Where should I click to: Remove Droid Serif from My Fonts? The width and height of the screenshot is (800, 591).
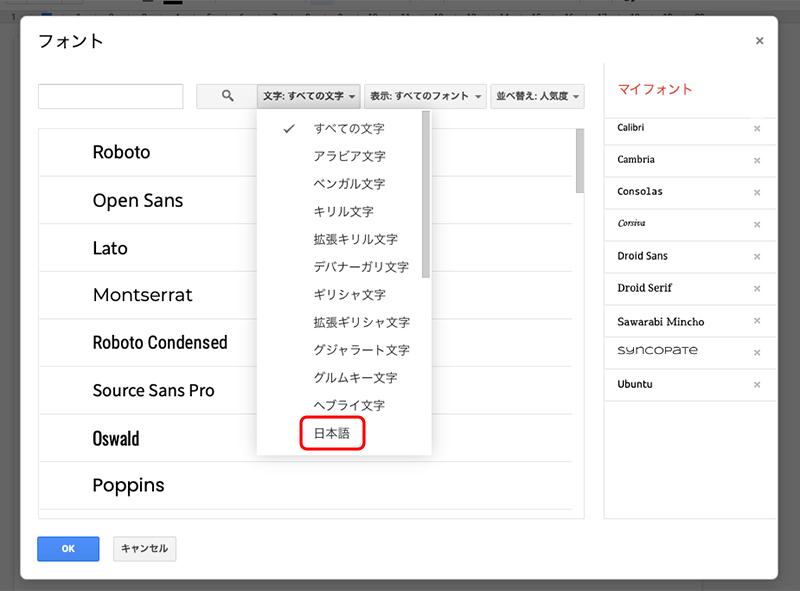[757, 289]
